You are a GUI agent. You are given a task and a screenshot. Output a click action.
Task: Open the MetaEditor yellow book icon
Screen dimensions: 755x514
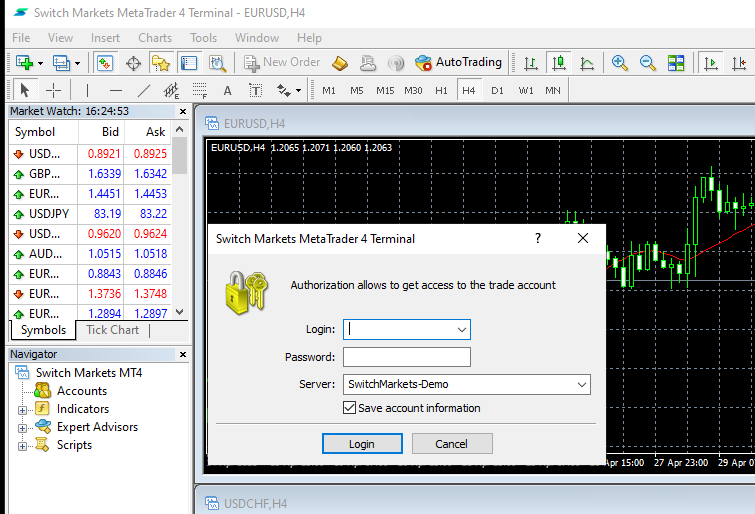tap(340, 63)
